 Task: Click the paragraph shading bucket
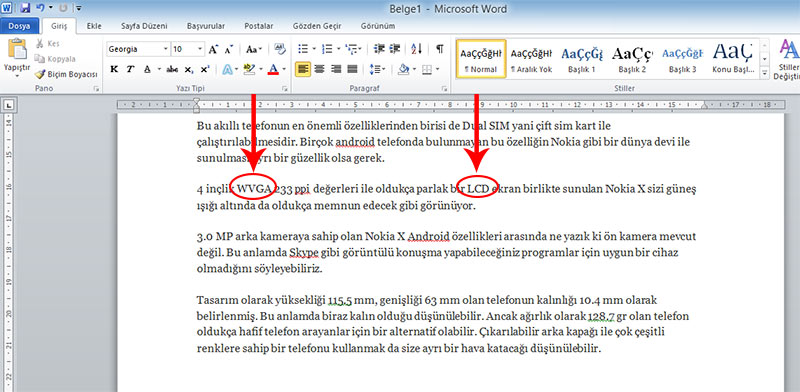(x=404, y=69)
